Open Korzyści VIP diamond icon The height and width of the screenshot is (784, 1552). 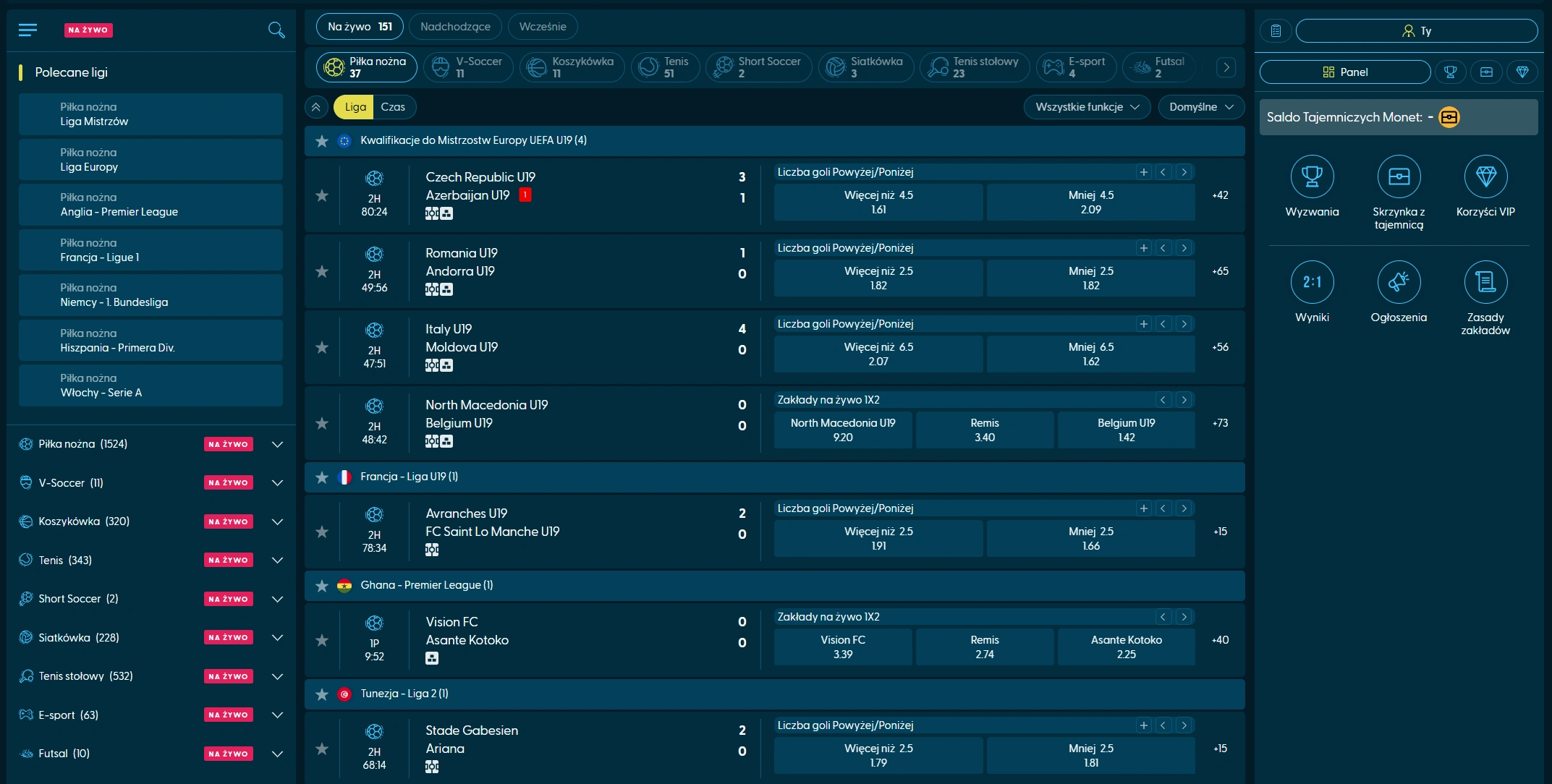[x=1485, y=176]
